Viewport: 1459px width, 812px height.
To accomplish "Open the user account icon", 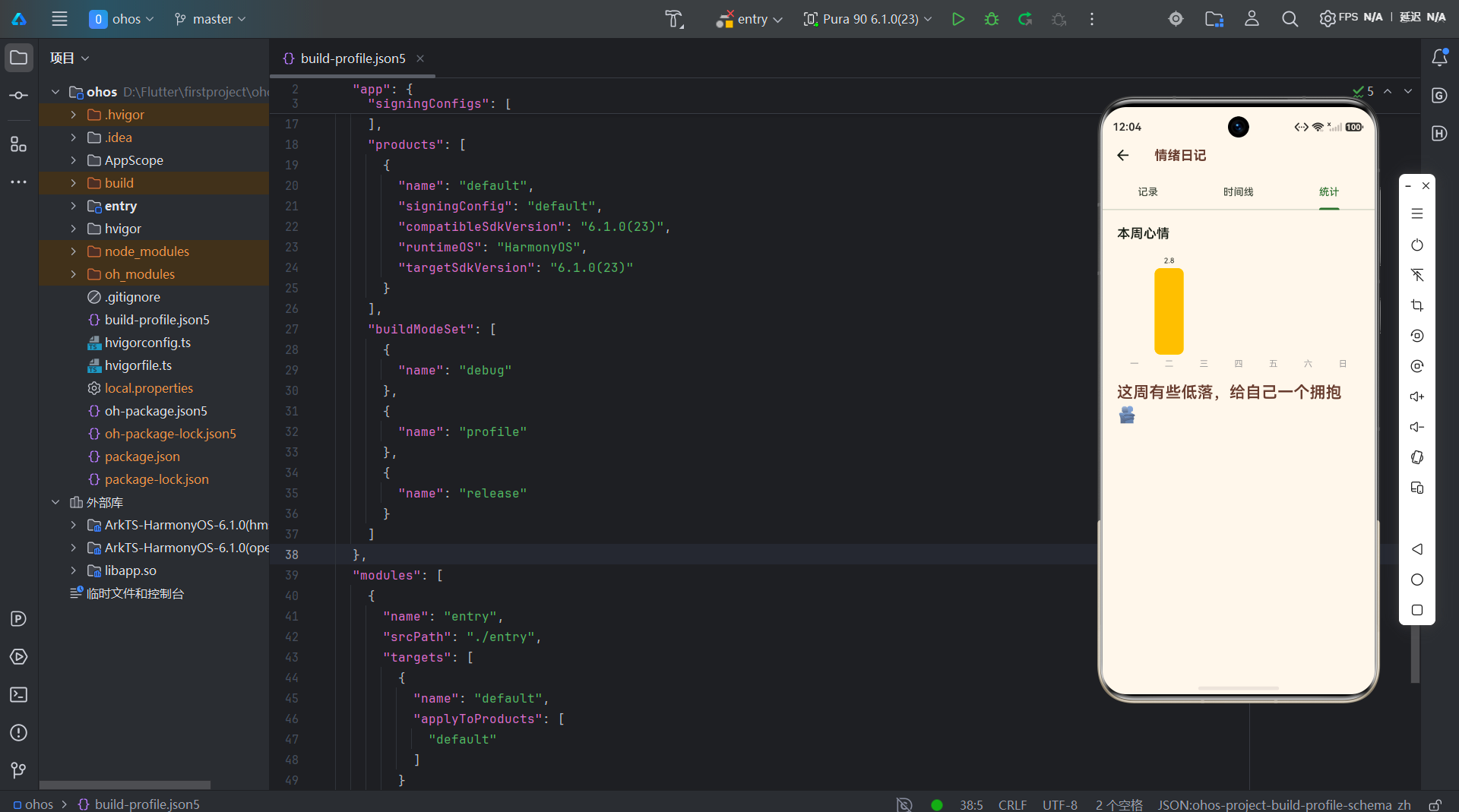I will 1252,19.
